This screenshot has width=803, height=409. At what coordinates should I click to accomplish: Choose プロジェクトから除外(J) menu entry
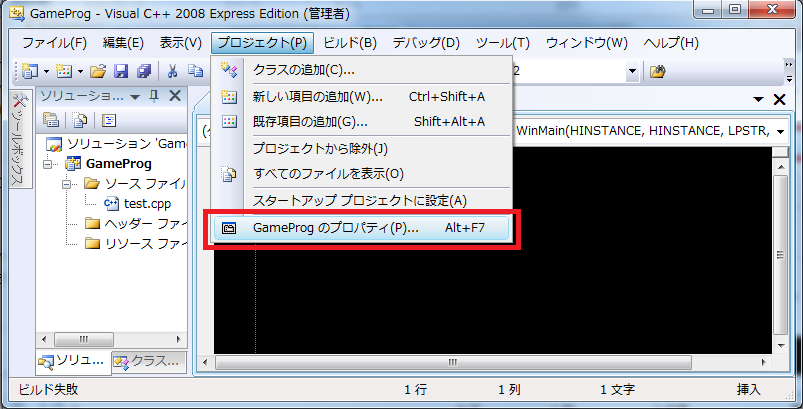click(x=362, y=149)
